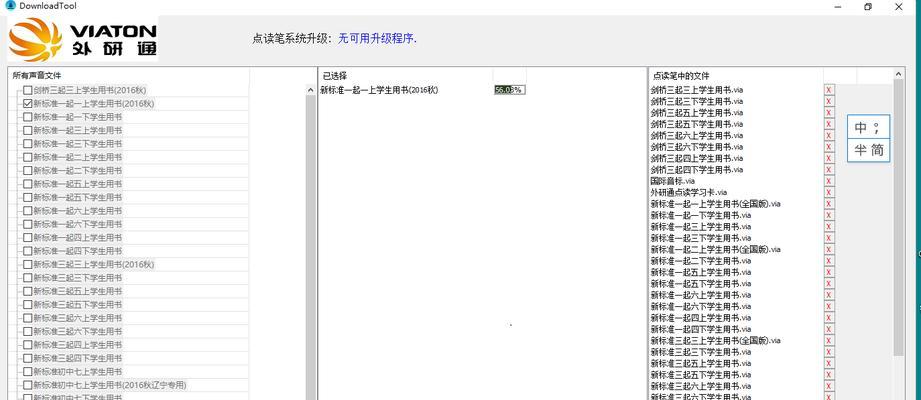
Task: Click red X for 新标准一起三下学生用书.via
Action: [829, 238]
